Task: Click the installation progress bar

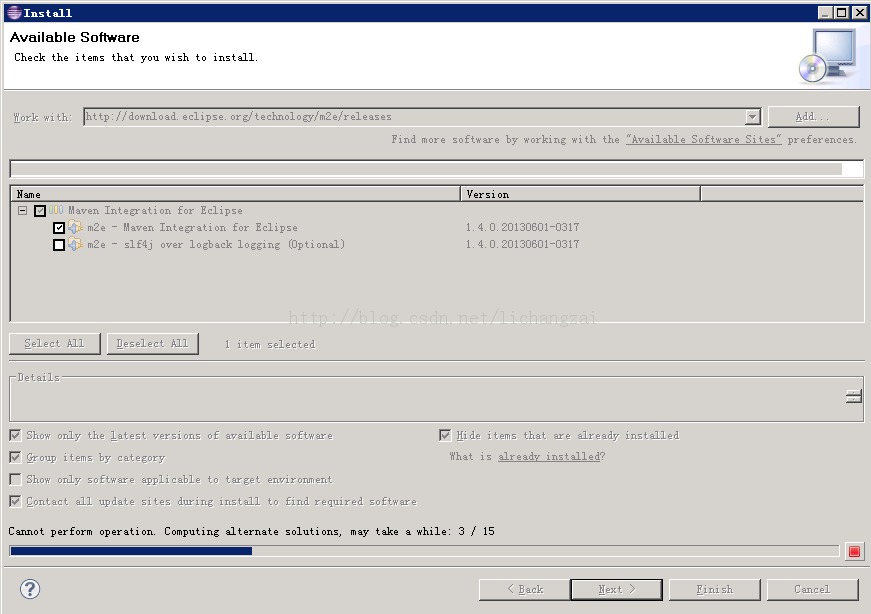Action: (x=424, y=551)
